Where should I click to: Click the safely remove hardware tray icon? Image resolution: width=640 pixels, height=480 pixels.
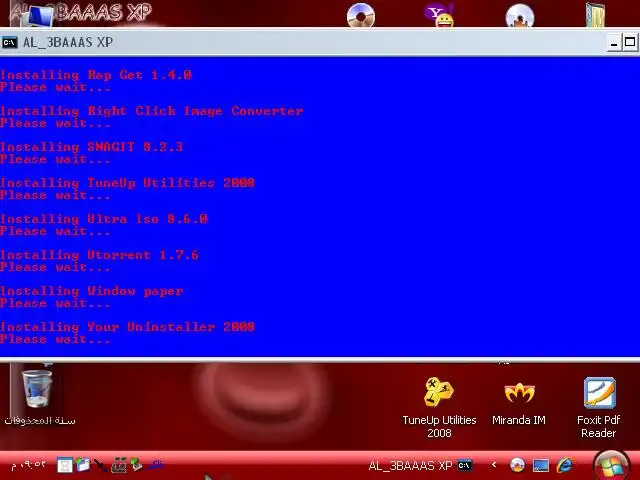click(136, 464)
